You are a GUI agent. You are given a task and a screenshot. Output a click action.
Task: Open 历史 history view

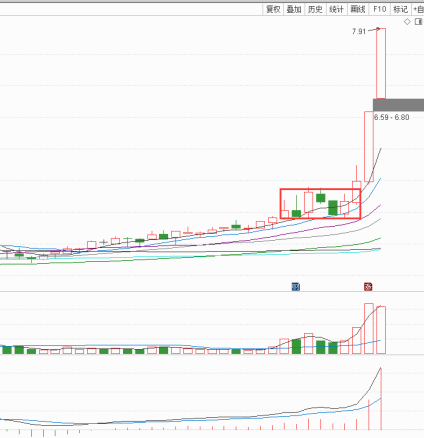pyautogui.click(x=315, y=9)
